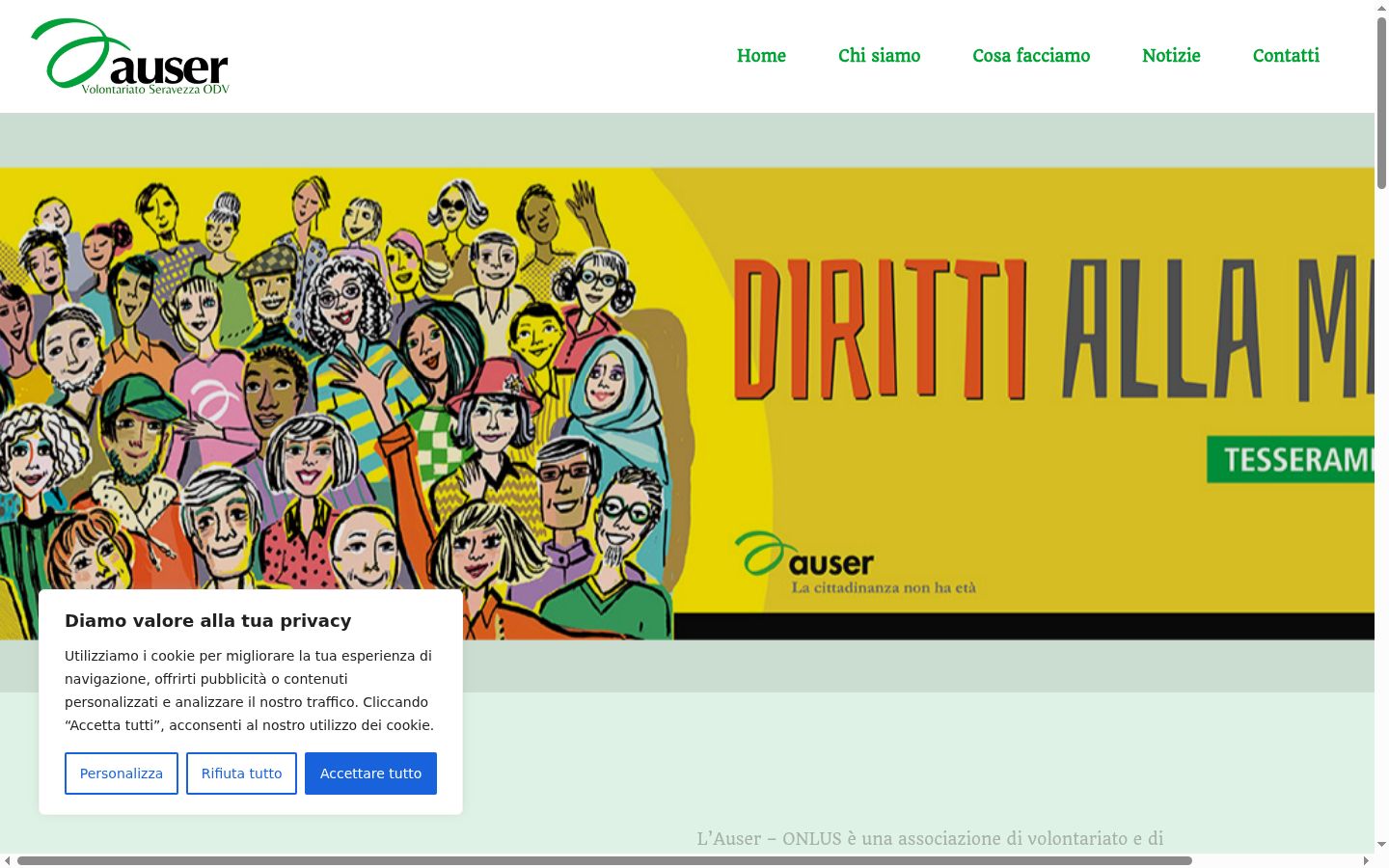Click the Tesseramento green label in banner
This screenshot has height=868, width=1389.
coord(1291,459)
